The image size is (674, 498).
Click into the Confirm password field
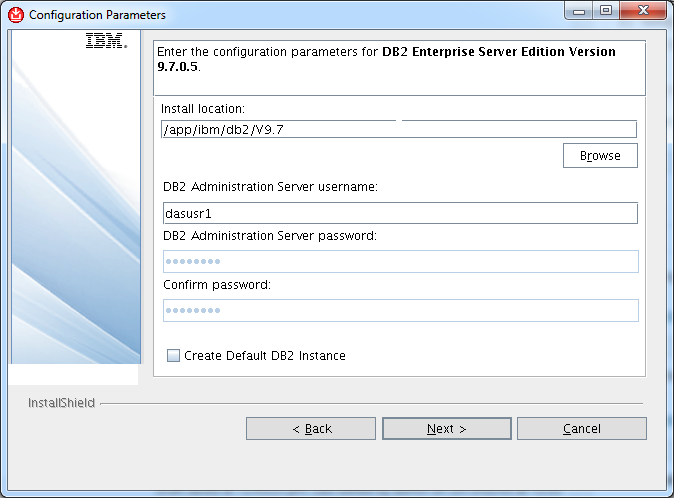[x=401, y=310]
